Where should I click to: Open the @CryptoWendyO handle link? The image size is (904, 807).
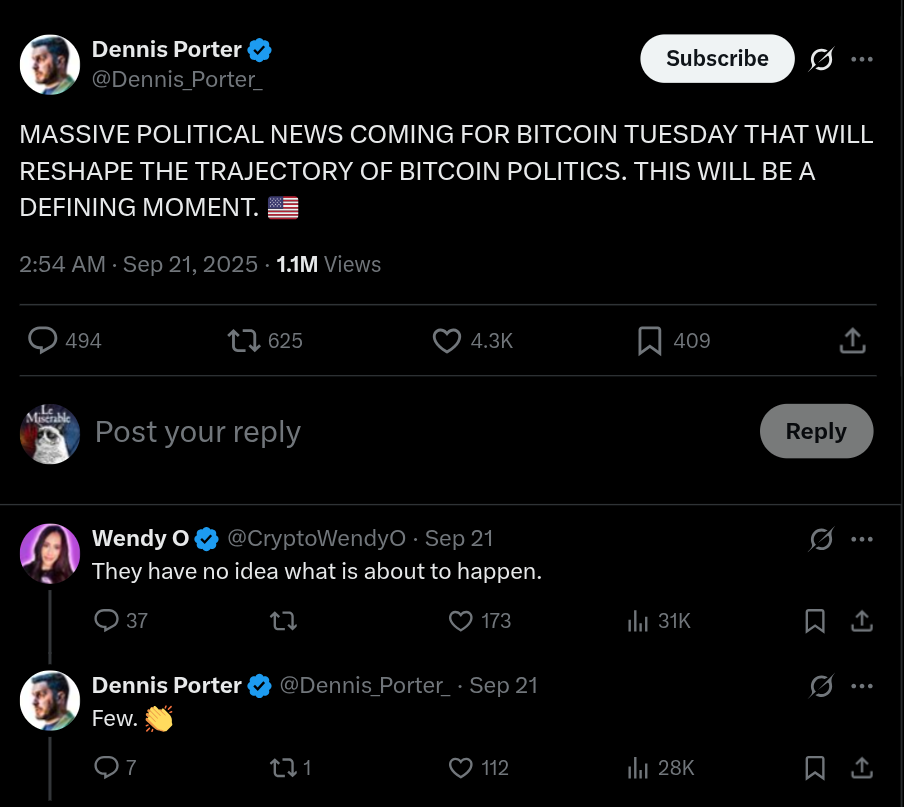[x=316, y=538]
